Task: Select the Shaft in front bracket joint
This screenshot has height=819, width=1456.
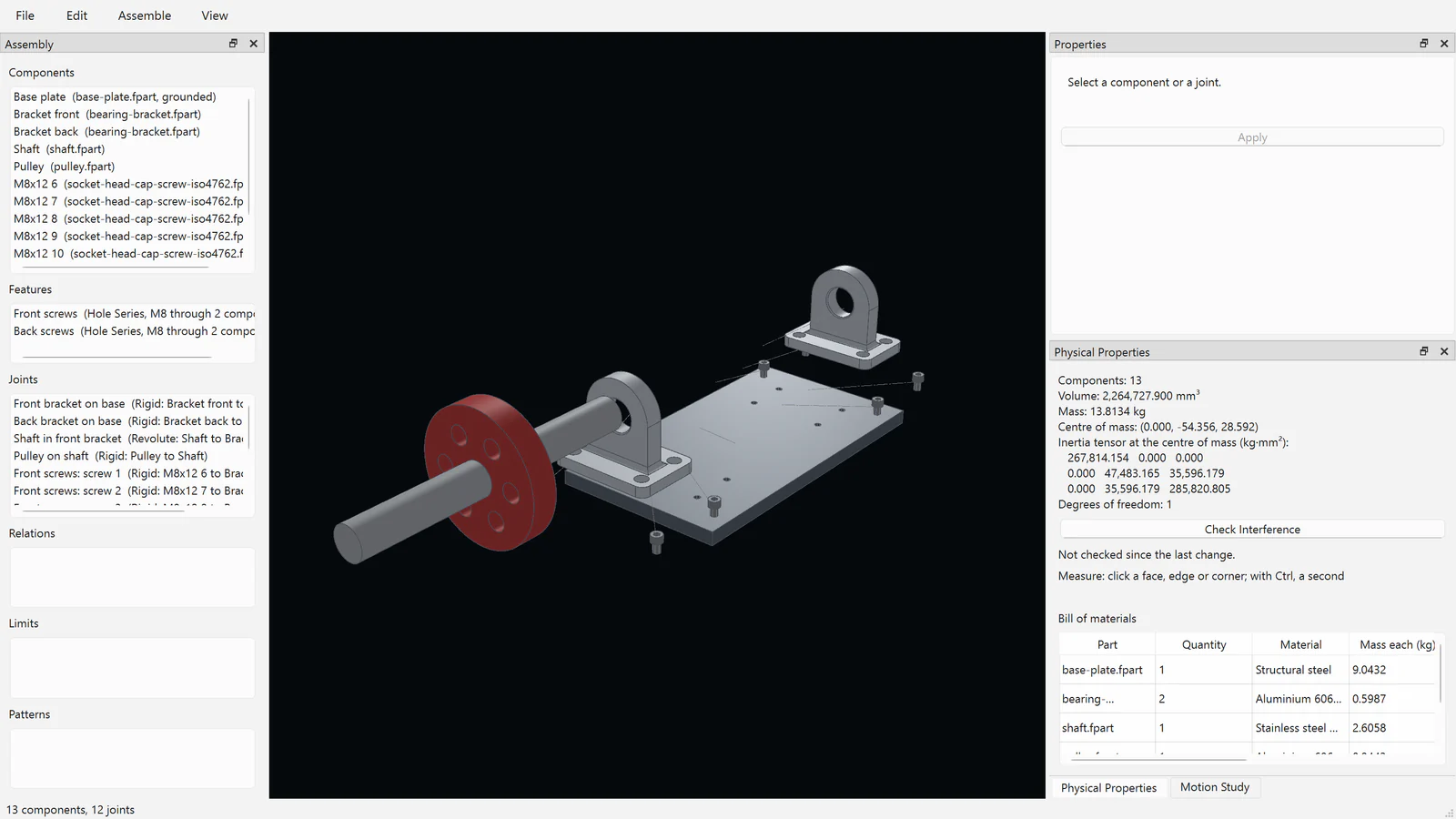Action: (129, 439)
